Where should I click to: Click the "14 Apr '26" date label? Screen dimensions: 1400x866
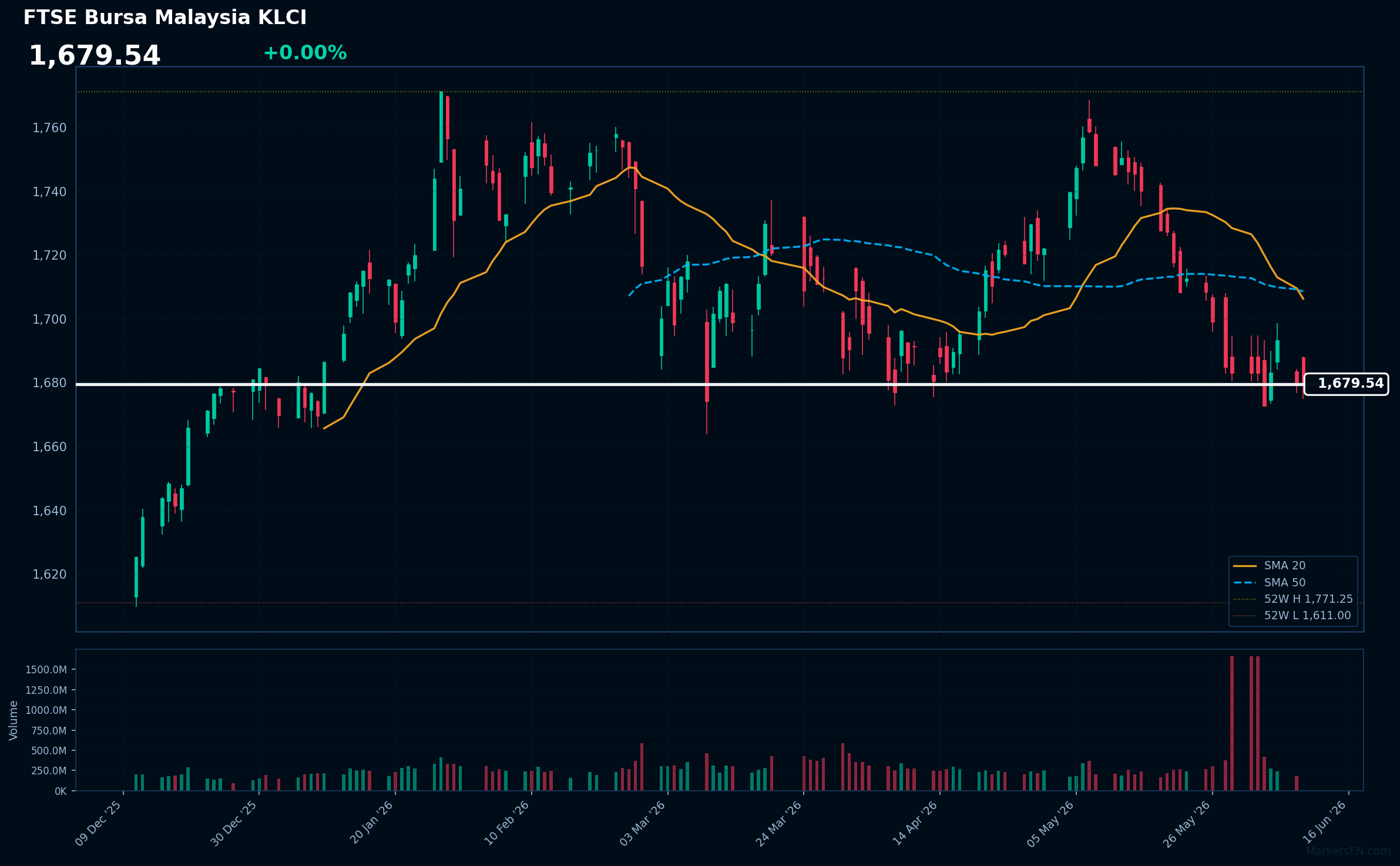coord(915,824)
